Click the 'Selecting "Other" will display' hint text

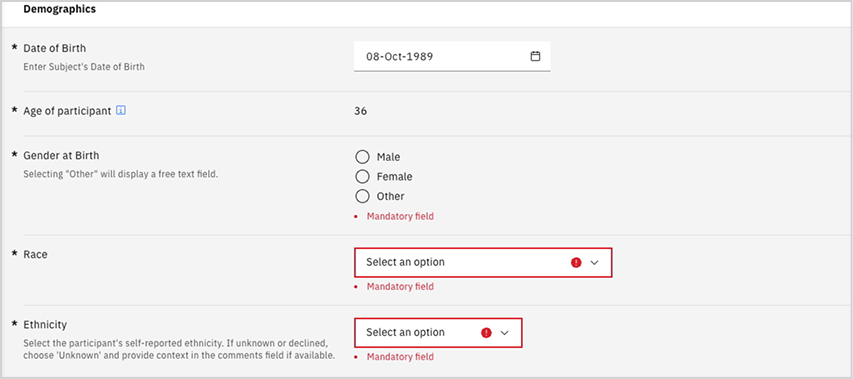pyautogui.click(x=121, y=175)
